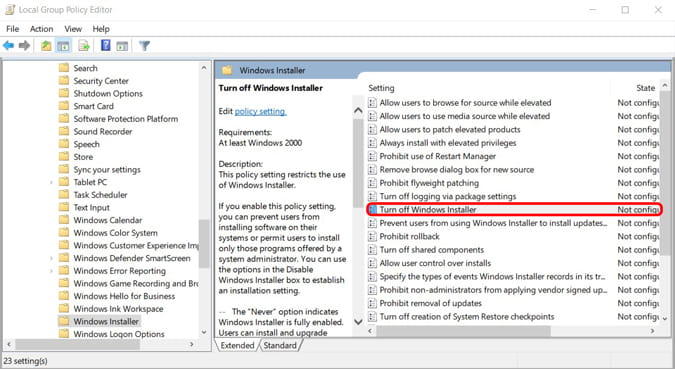
Task: Select Windows Ink Workspace folder
Action: pyautogui.click(x=118, y=309)
